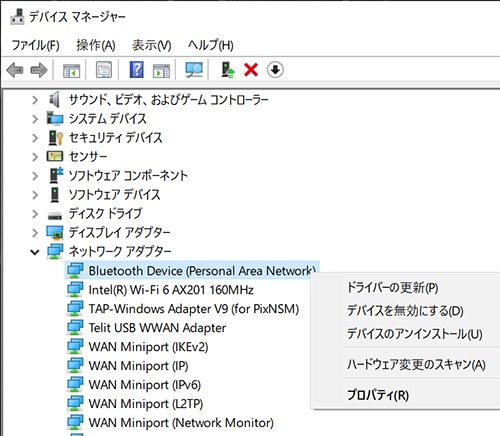500x436 pixels.
Task: Click the ソフトウェア コンポーネント category icon
Action: point(56,175)
